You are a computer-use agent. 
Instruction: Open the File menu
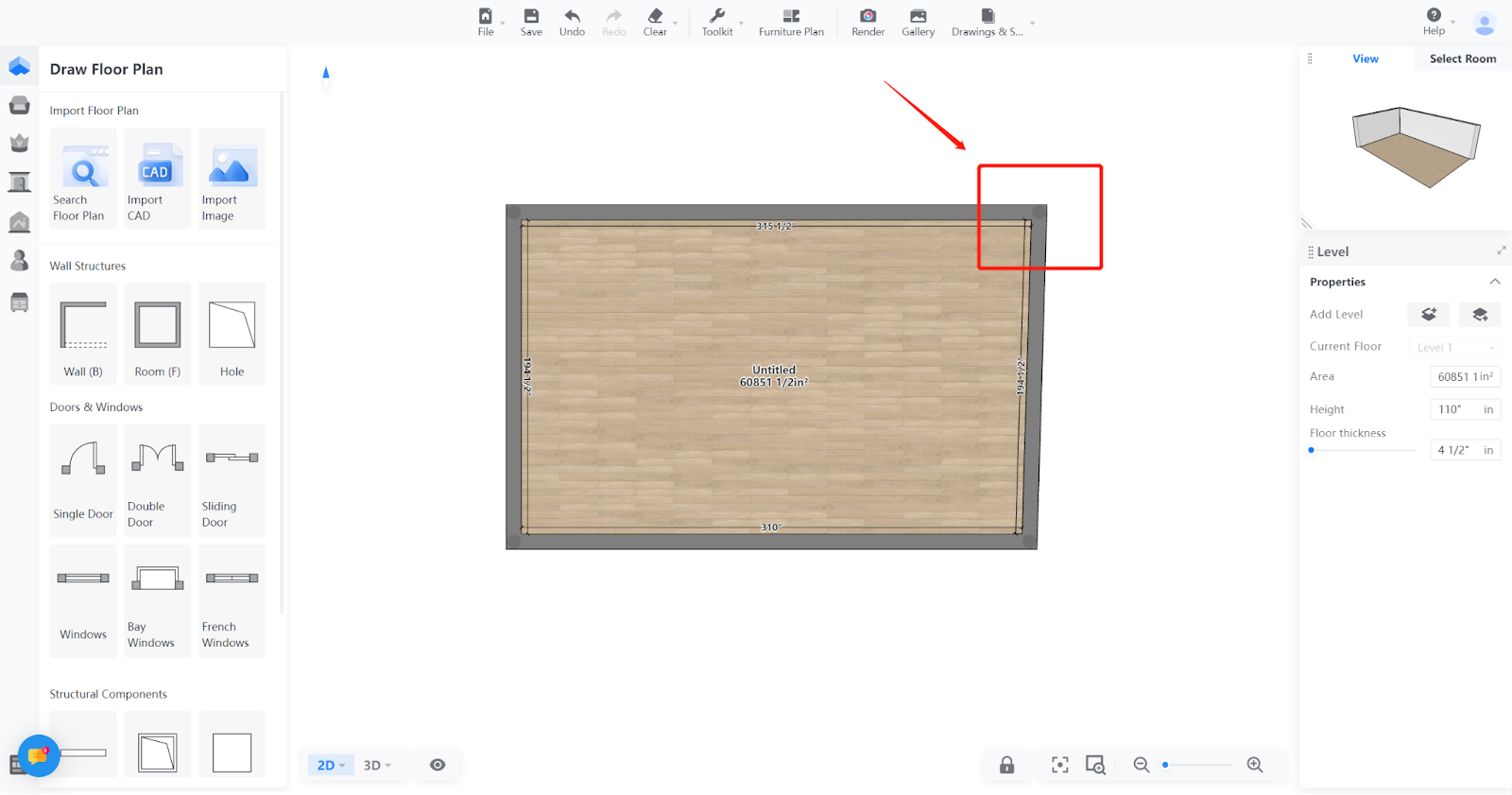[486, 22]
